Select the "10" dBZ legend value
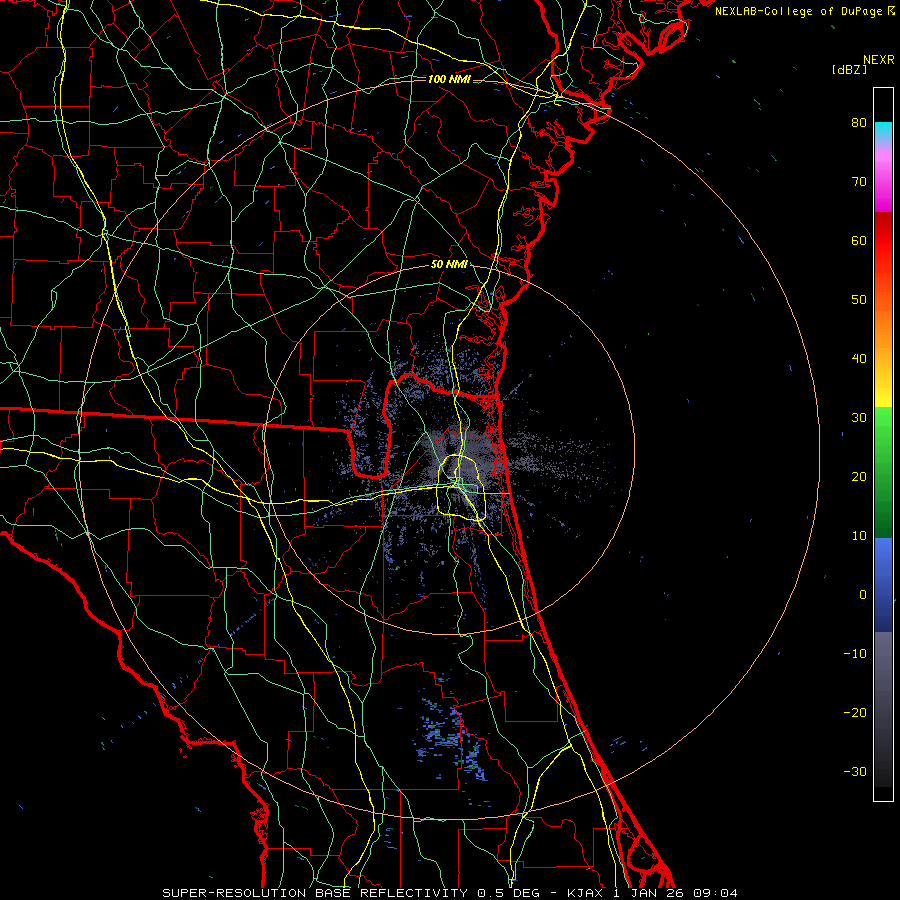Screen dimensions: 900x900 [859, 536]
